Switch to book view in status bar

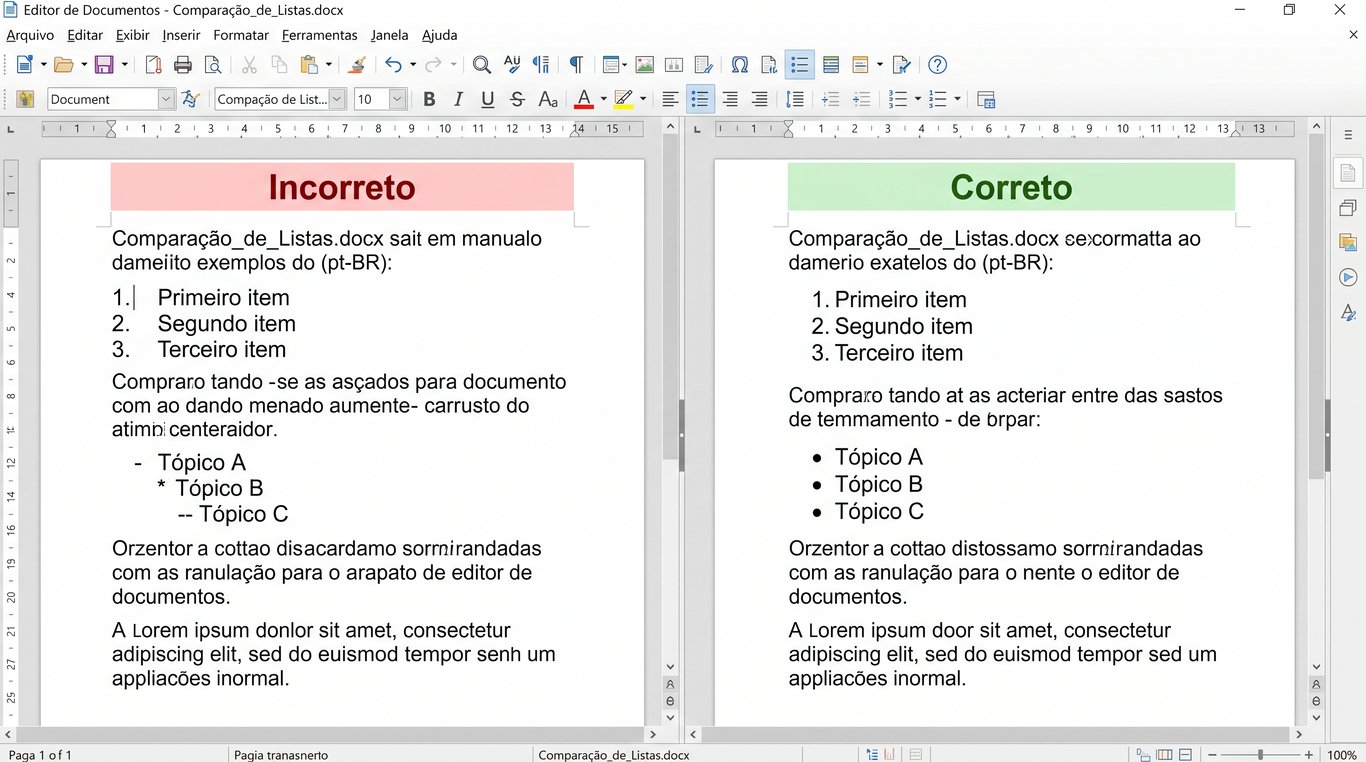(x=1185, y=754)
